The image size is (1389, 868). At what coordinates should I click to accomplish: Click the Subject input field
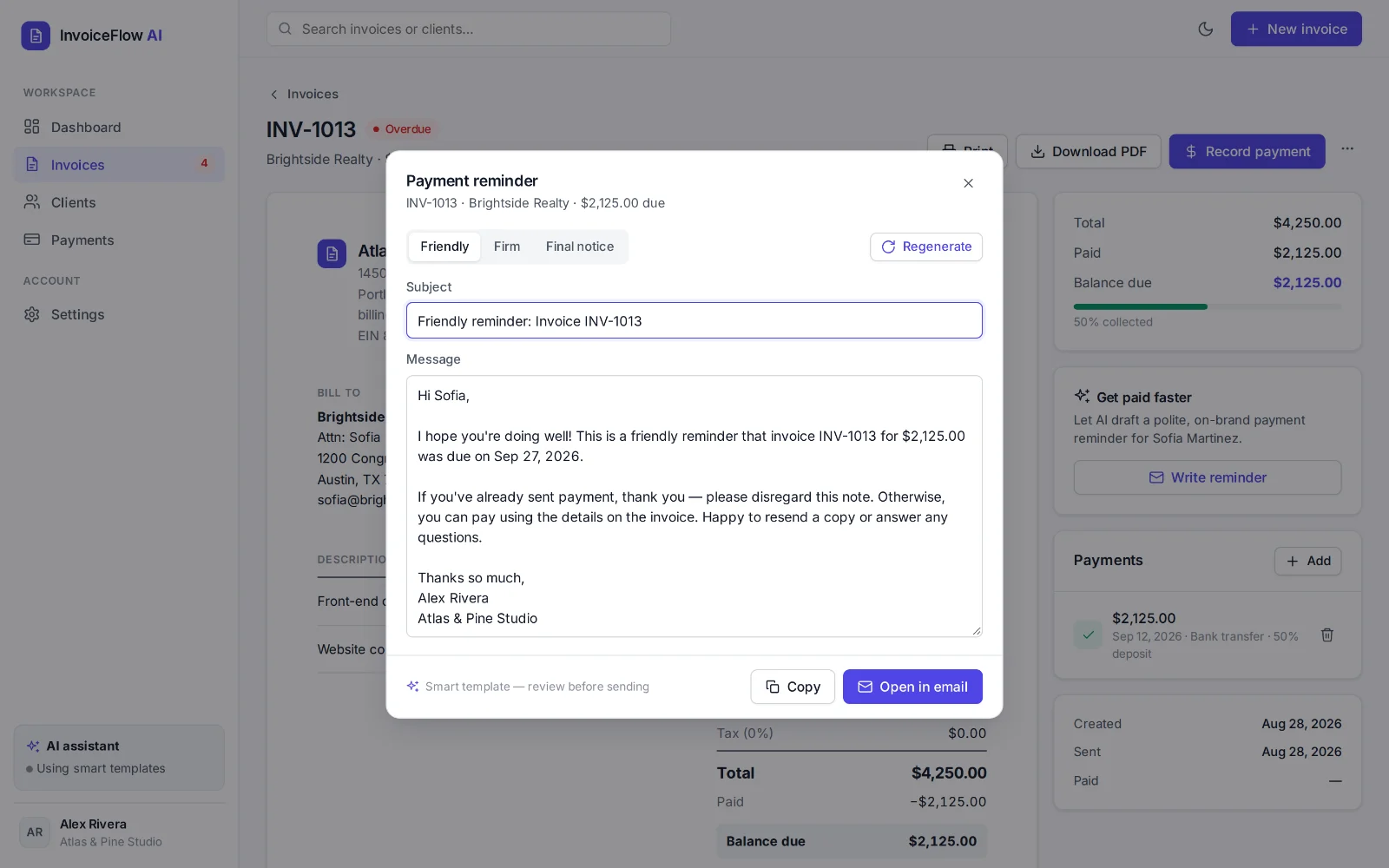click(694, 321)
